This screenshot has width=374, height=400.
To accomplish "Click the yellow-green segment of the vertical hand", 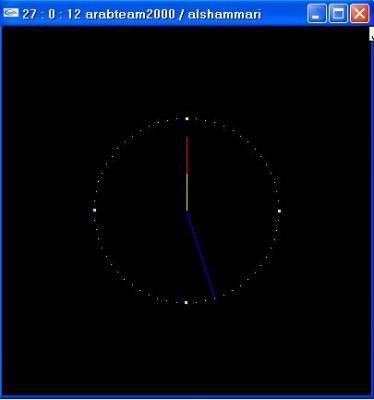I will pyautogui.click(x=187, y=193).
